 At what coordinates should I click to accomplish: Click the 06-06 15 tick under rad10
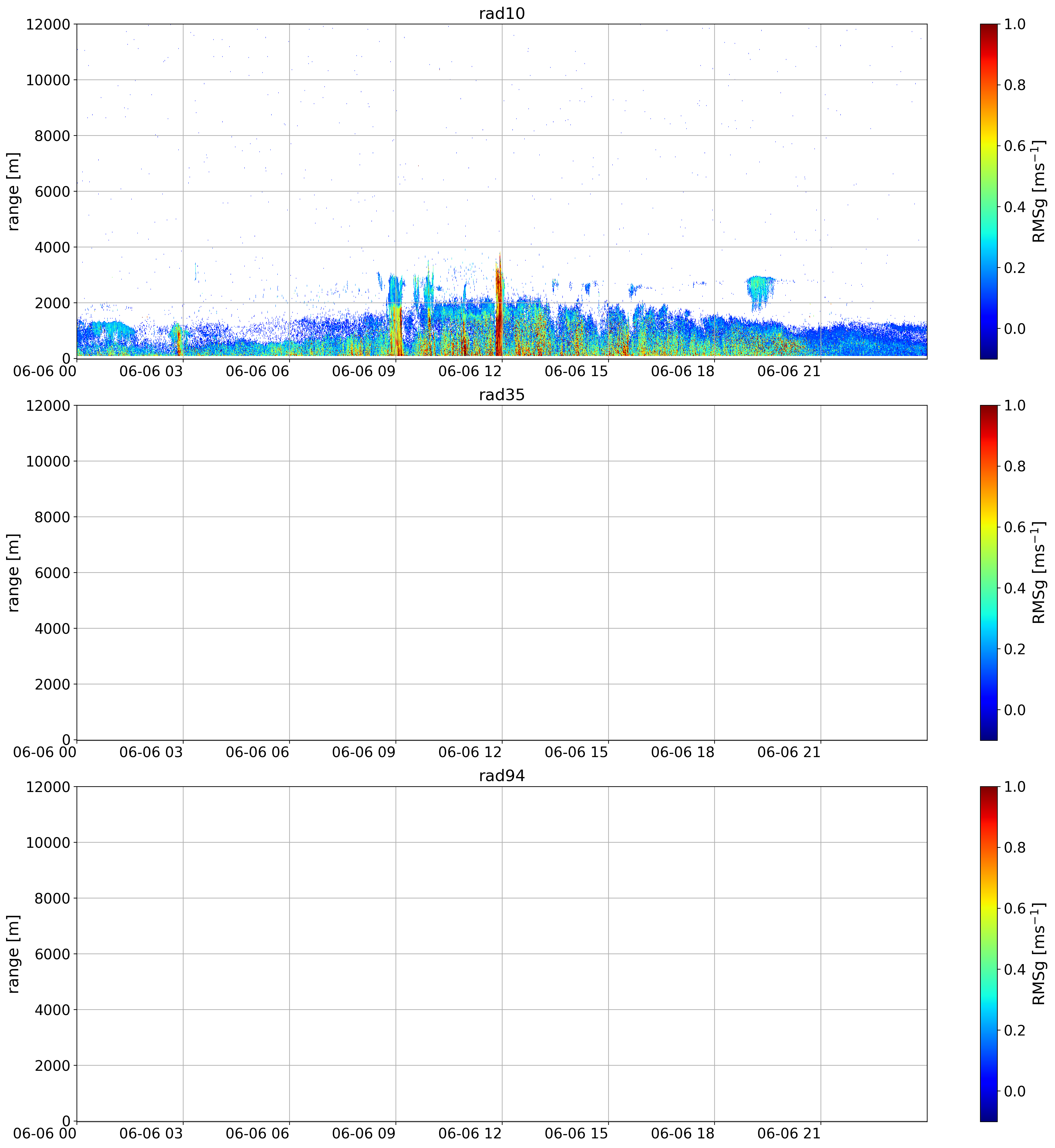tap(577, 371)
